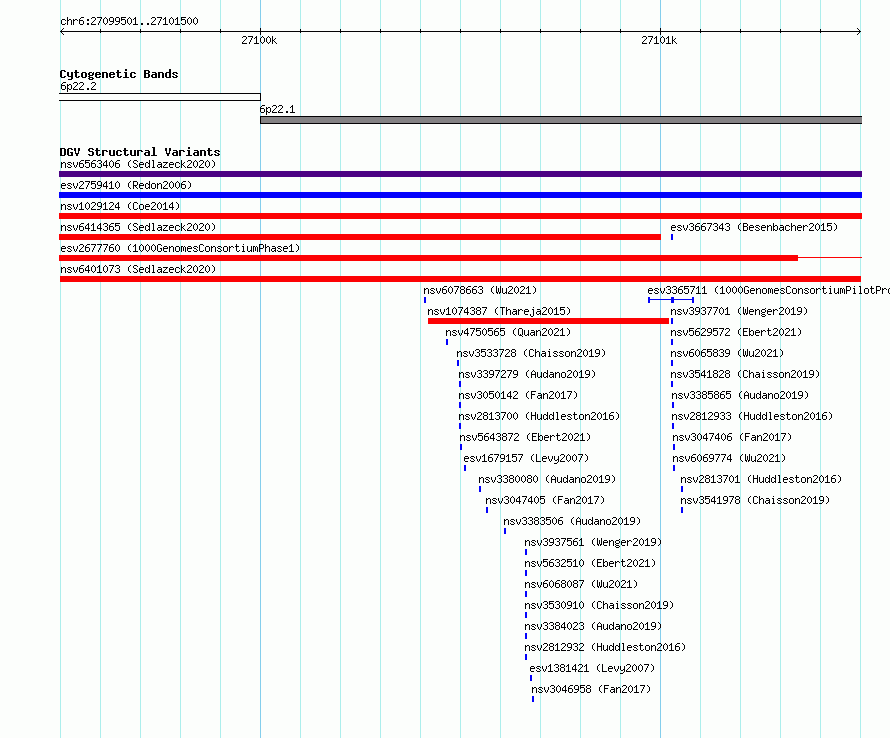Click nsv3384023 (Audano2019) label
Screen dimensions: 890x738
click(593, 626)
